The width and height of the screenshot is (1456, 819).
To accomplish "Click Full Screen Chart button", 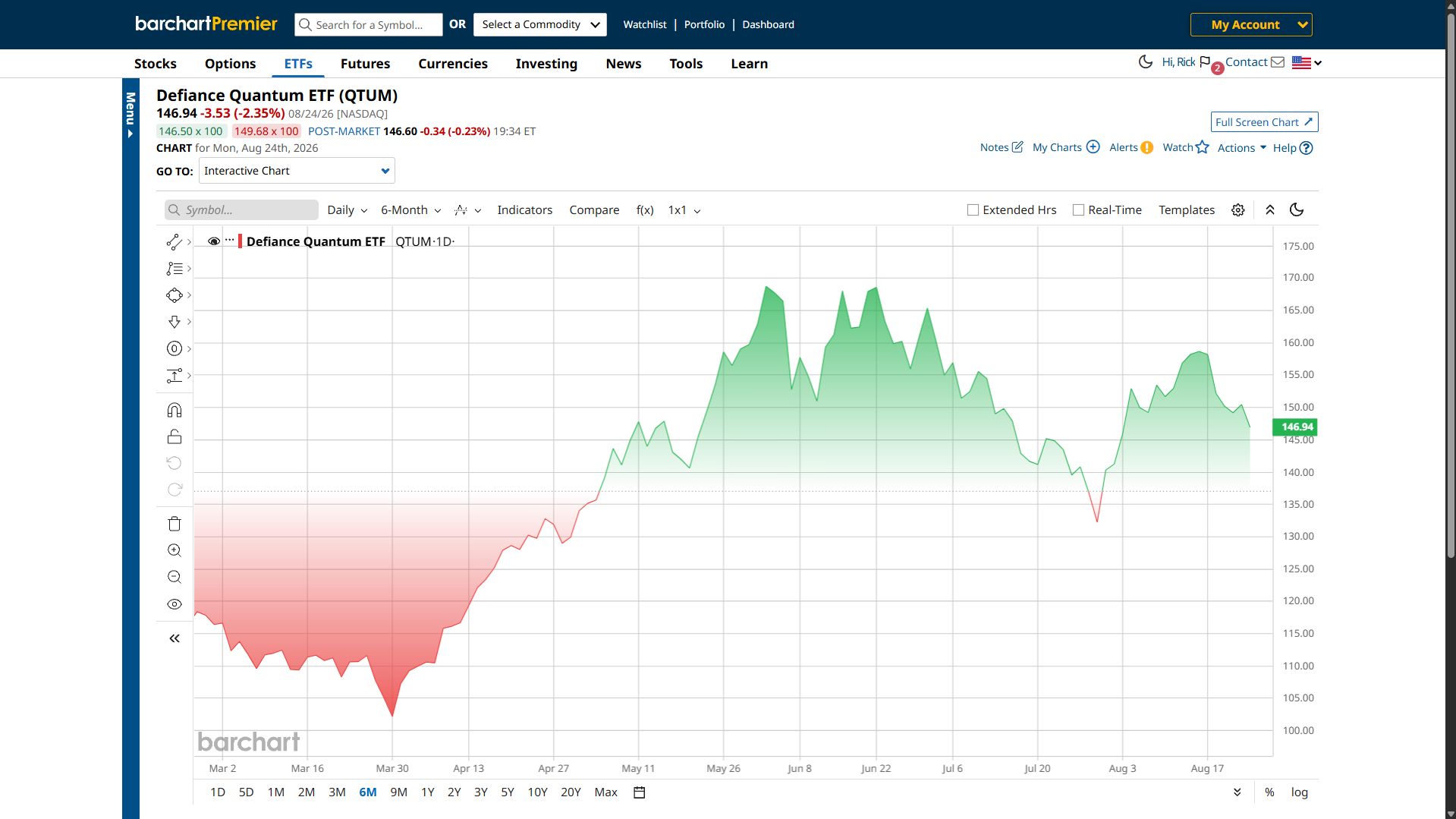I will (x=1264, y=122).
